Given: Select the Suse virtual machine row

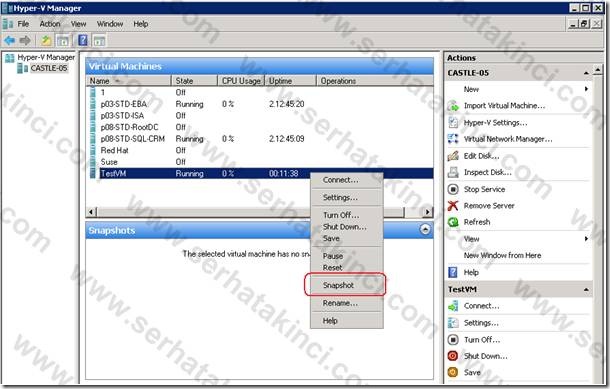Looking at the screenshot, I should pos(260,162).
